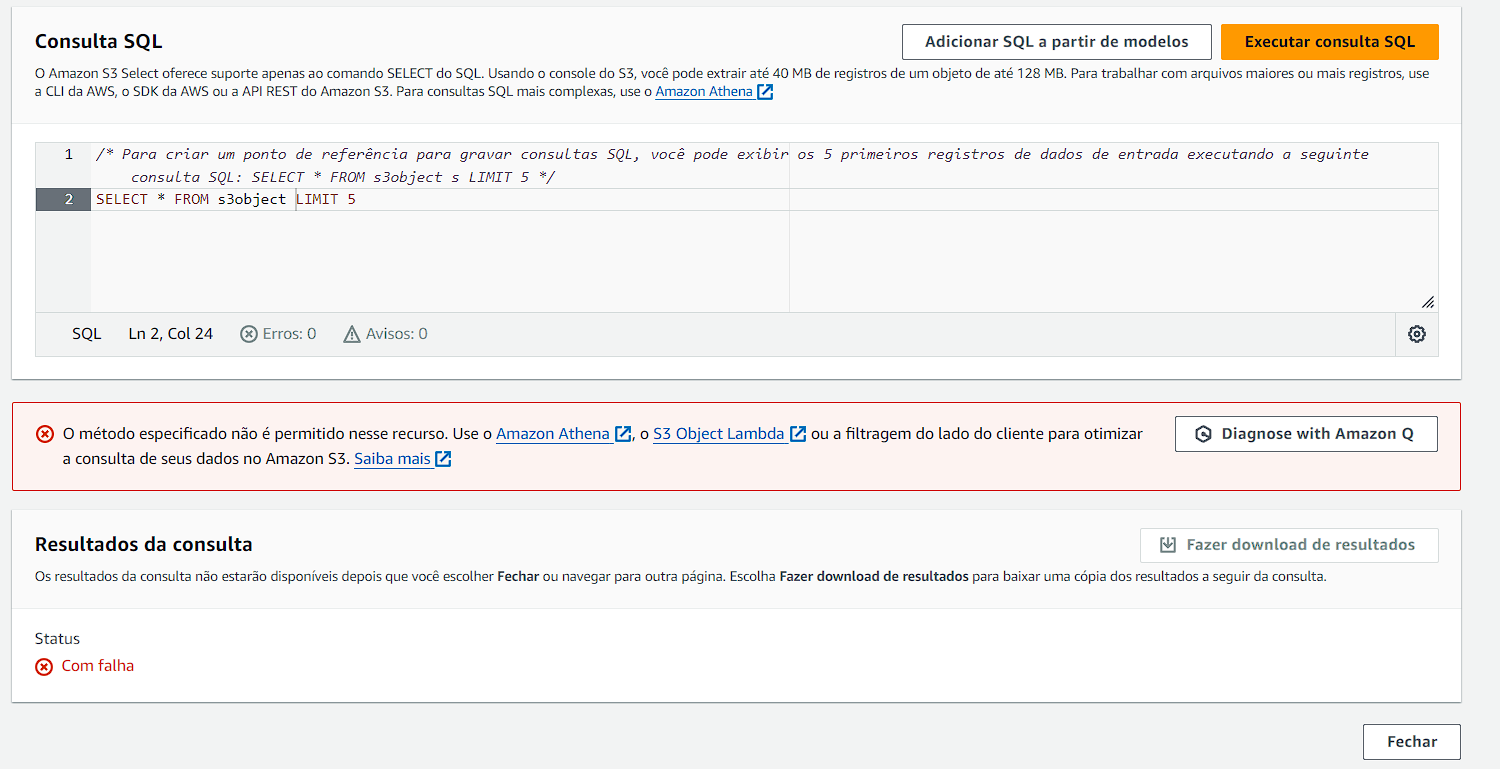Click SQL editor line 2 query text
Image resolution: width=1500 pixels, height=769 pixels.
coord(226,199)
